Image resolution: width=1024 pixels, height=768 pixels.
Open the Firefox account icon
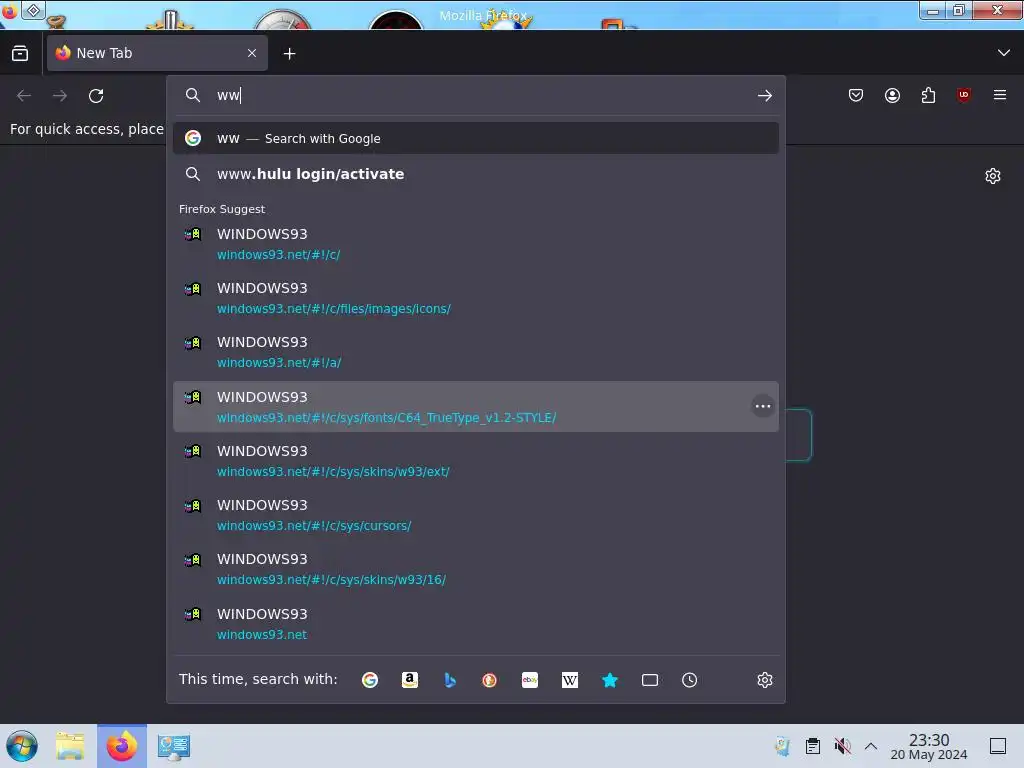pos(892,95)
